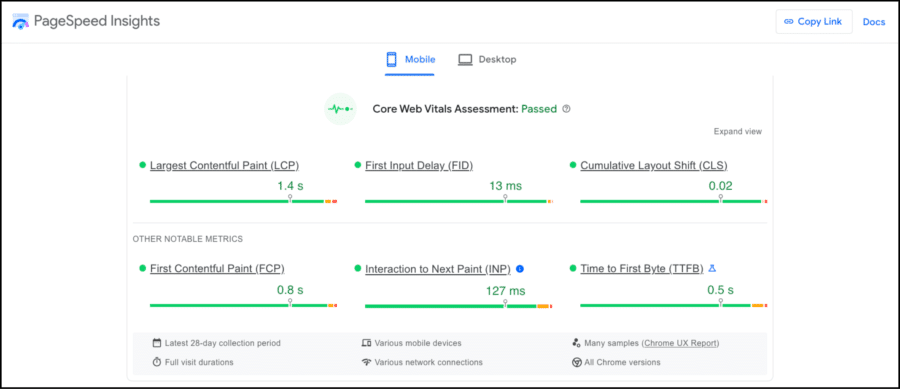Click the Copy Link button
Screen dimensions: 900x389
(x=814, y=22)
